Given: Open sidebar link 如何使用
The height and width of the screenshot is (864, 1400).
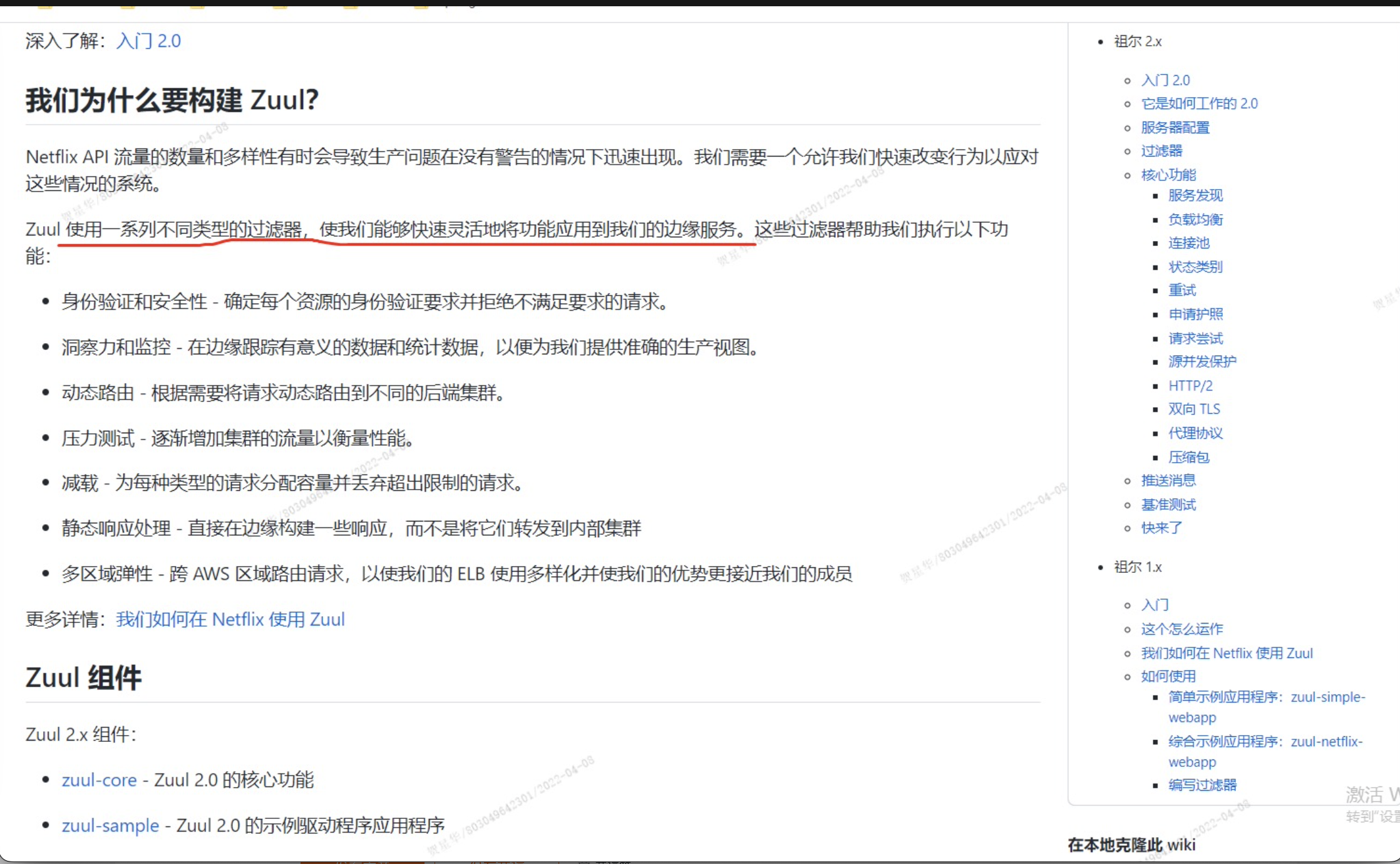Looking at the screenshot, I should pyautogui.click(x=1168, y=676).
